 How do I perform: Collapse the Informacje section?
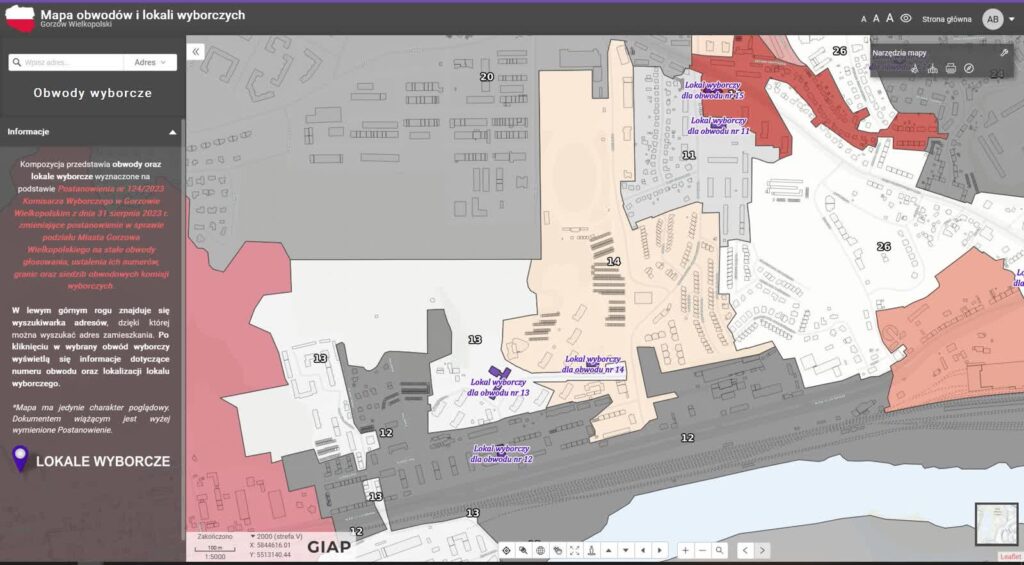[x=172, y=131]
